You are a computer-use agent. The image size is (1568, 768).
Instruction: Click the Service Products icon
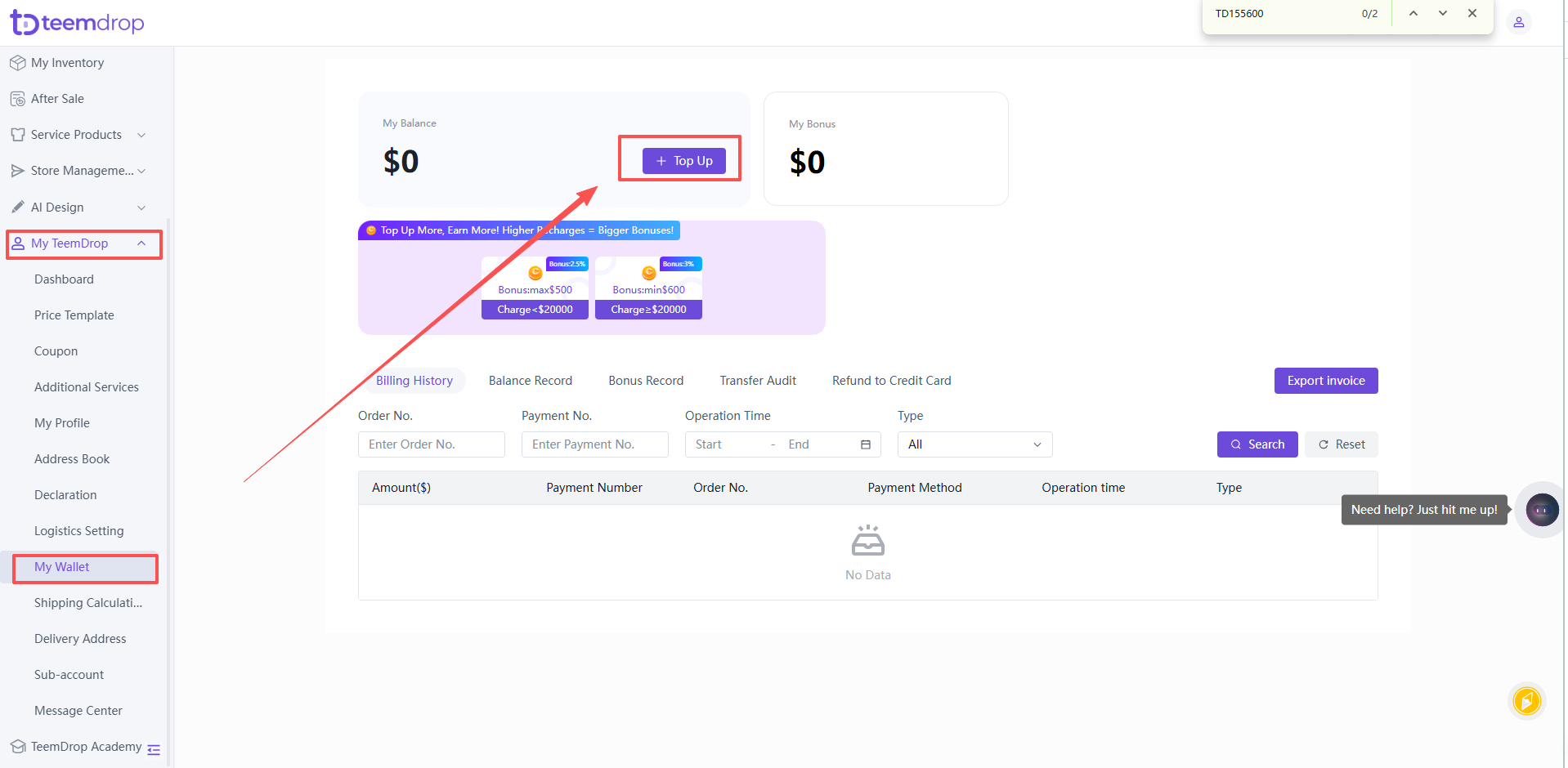(17, 135)
